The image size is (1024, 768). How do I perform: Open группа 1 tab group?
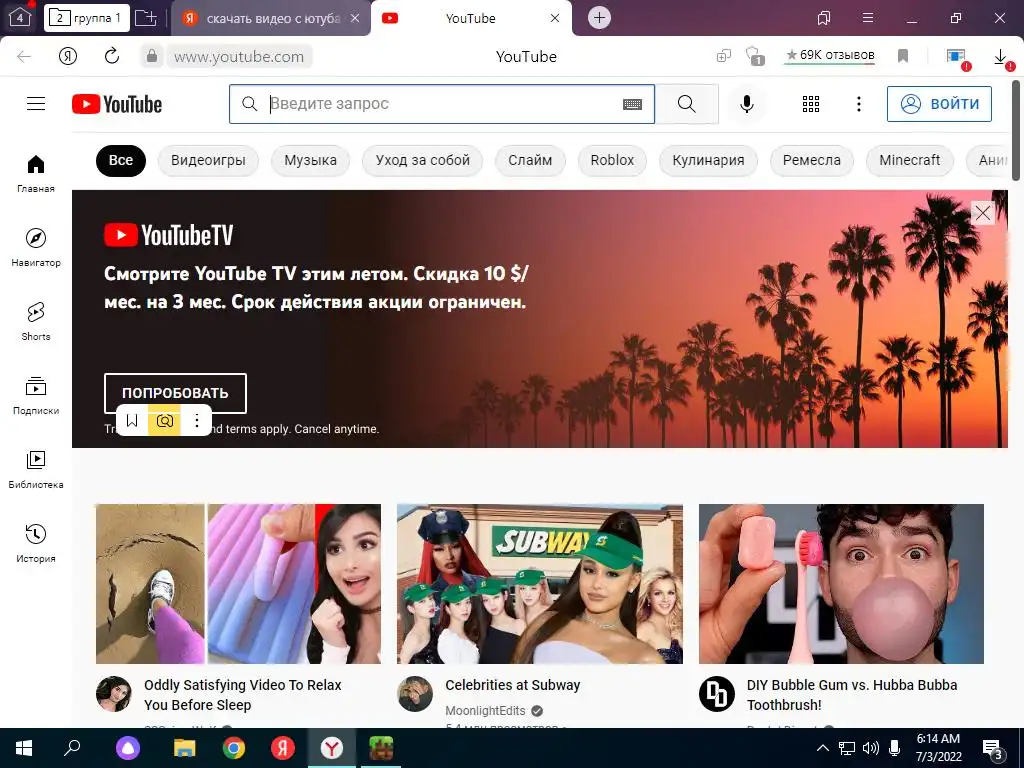(87, 18)
